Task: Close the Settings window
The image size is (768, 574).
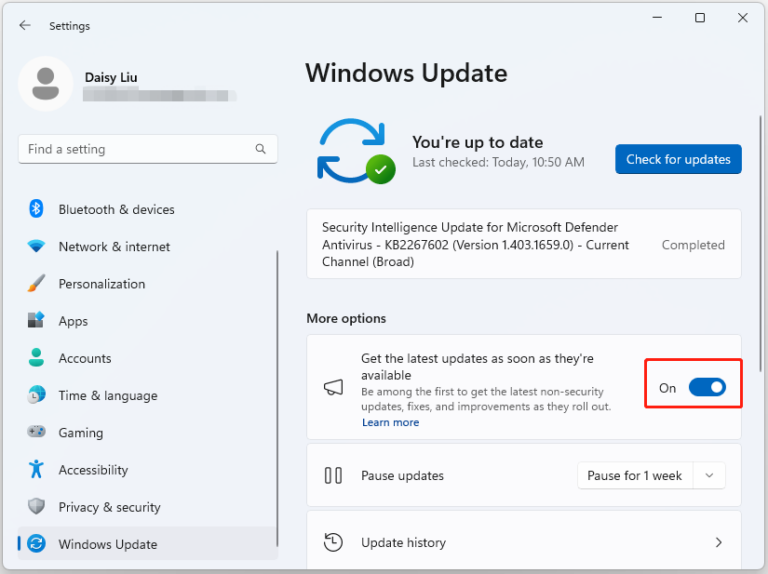Action: pos(743,18)
